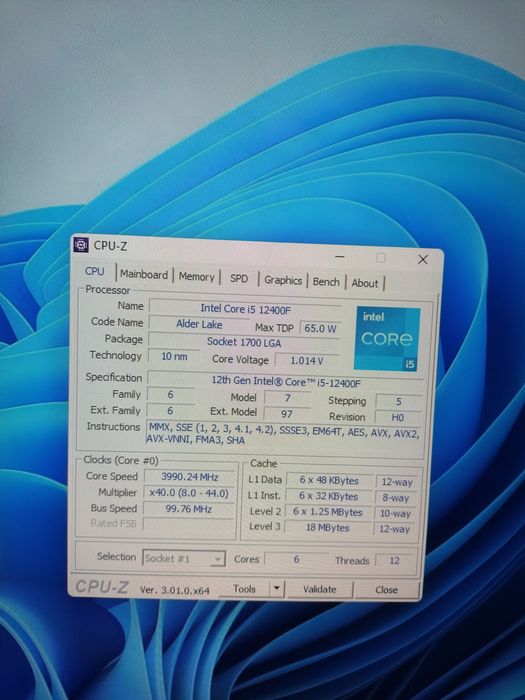Click the Revision value H0

tap(398, 417)
